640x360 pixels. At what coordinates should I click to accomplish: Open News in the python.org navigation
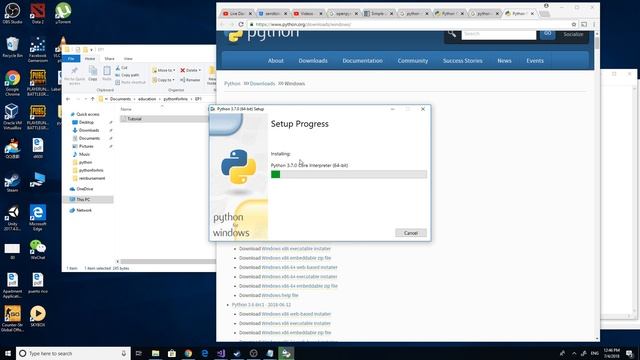[x=504, y=60]
